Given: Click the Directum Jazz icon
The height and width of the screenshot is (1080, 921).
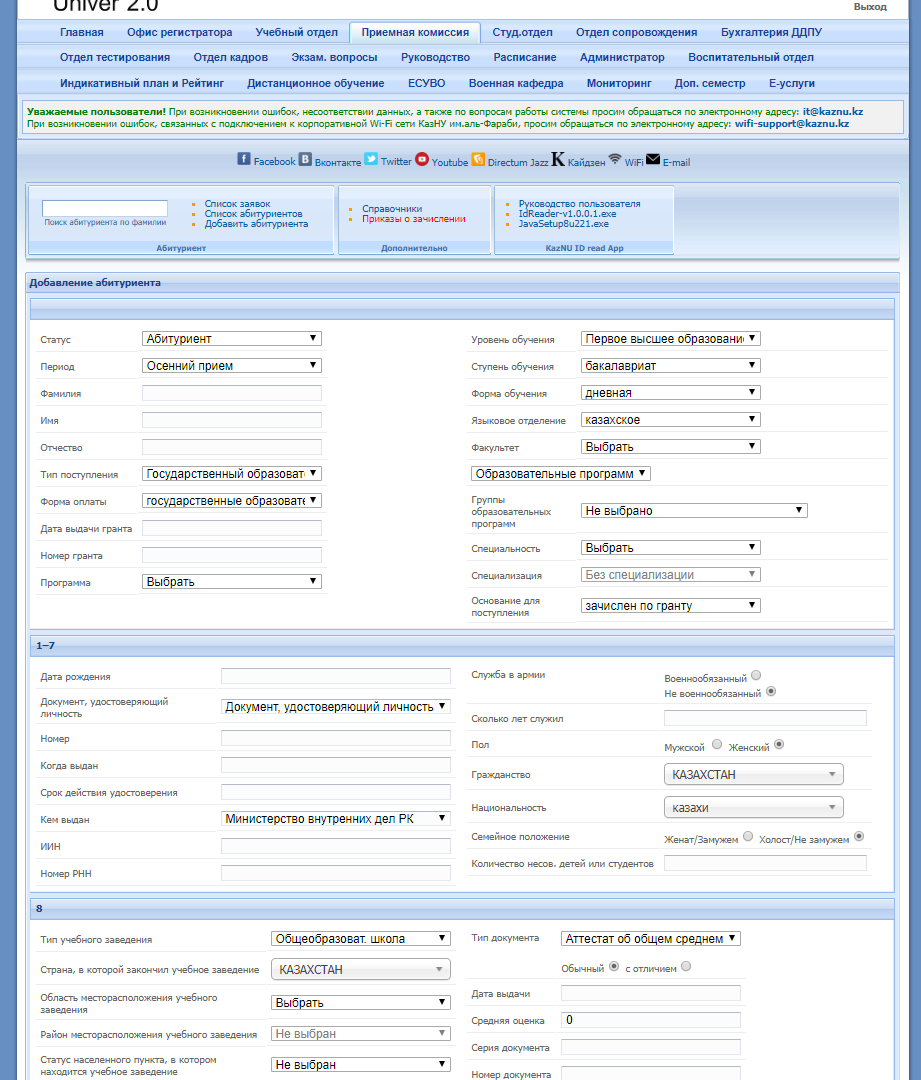Looking at the screenshot, I should click(478, 159).
